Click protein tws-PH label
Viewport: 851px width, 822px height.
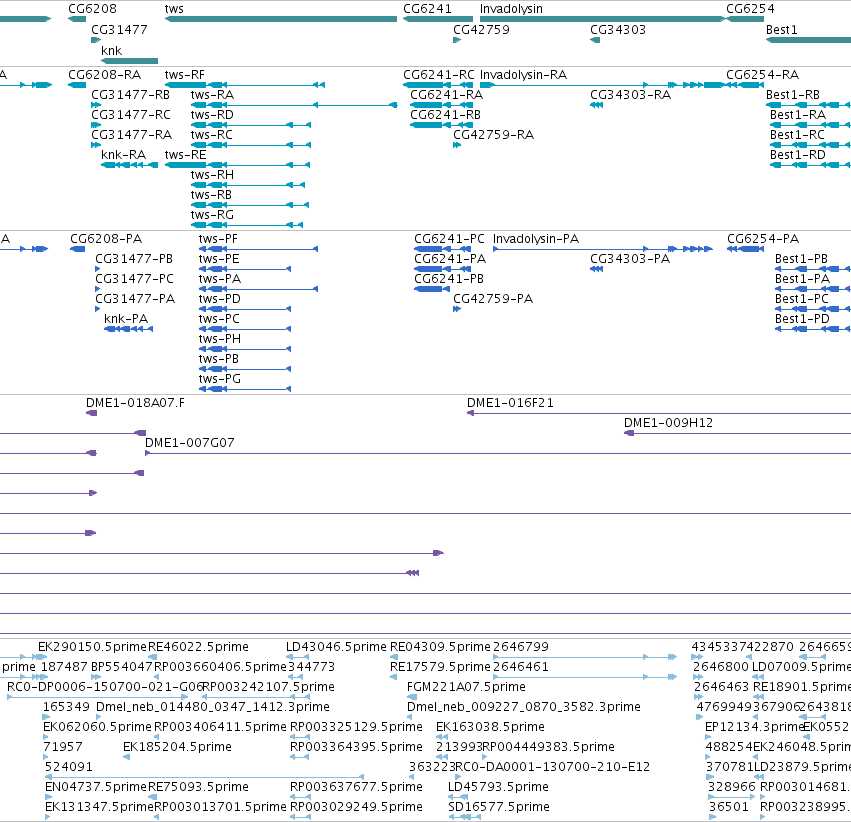click(x=220, y=339)
